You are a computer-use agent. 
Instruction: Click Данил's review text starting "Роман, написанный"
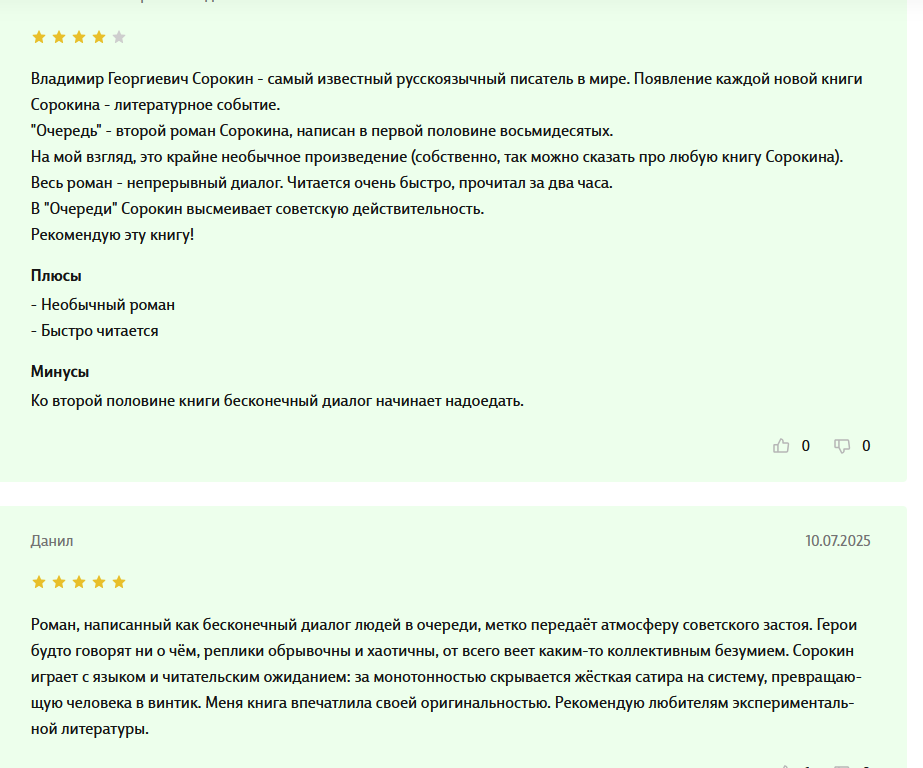[446, 677]
